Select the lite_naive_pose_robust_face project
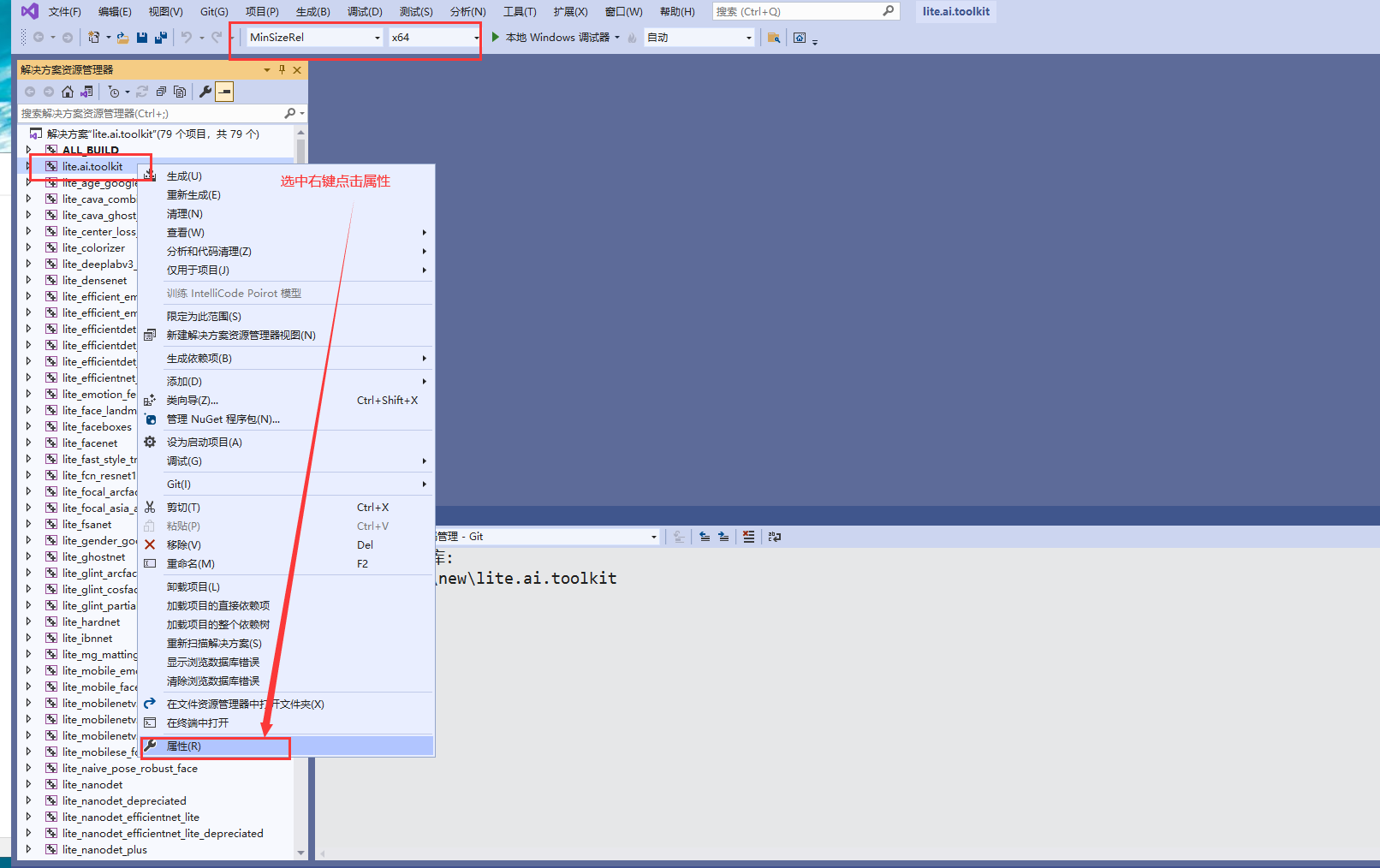The width and height of the screenshot is (1380, 868). coord(130,768)
